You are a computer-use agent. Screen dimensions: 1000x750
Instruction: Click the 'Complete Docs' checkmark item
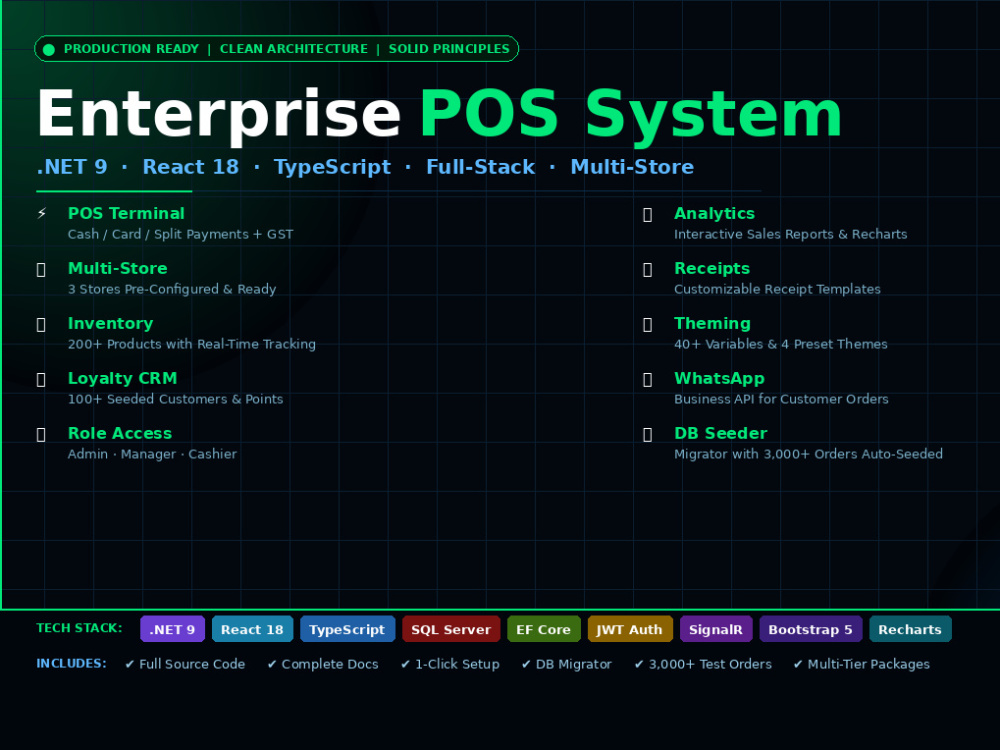point(323,664)
